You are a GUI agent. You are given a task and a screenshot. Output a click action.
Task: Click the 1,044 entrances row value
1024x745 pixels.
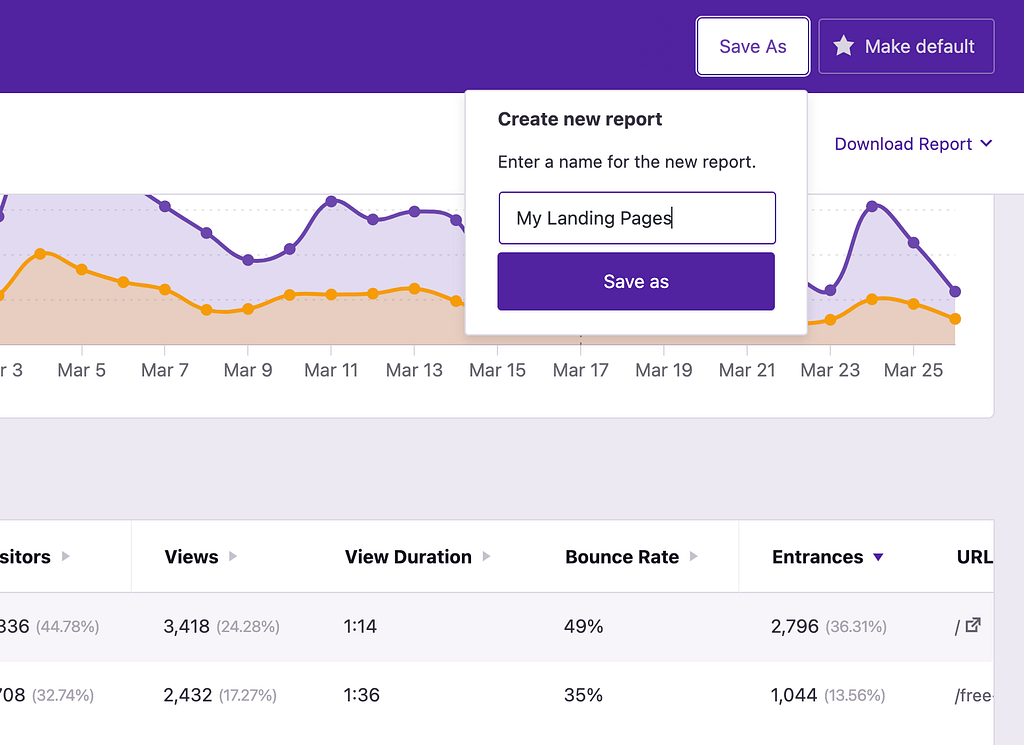coord(794,695)
